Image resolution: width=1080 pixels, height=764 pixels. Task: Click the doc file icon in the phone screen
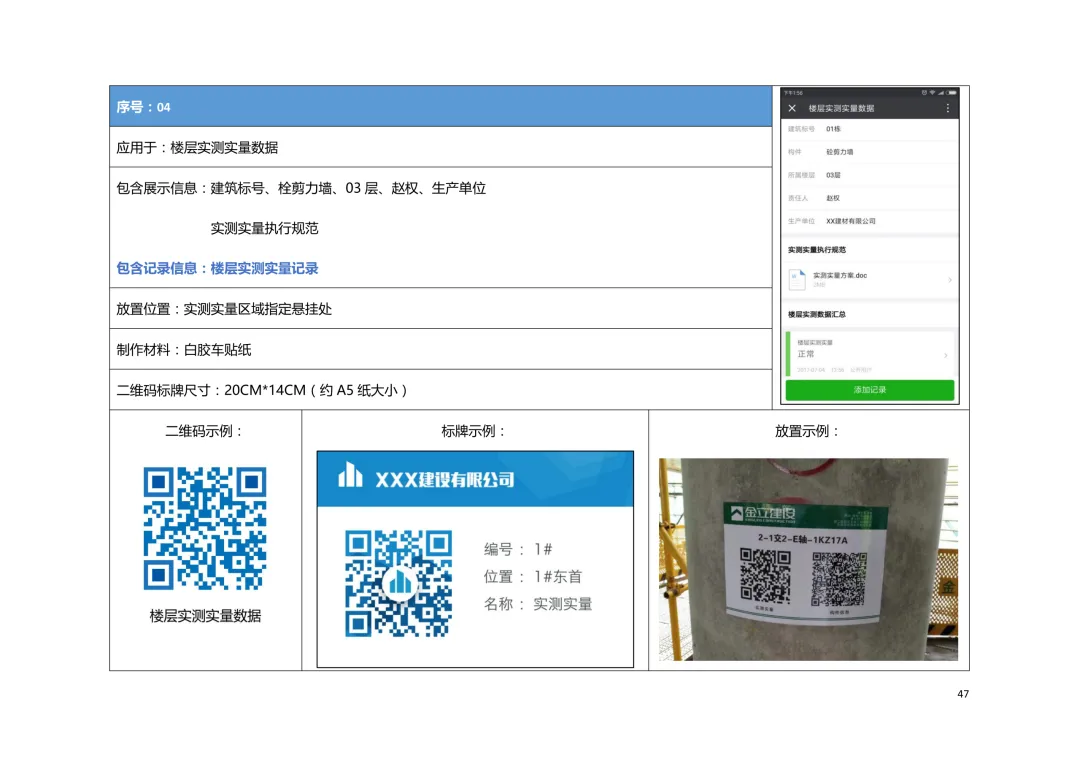point(797,279)
